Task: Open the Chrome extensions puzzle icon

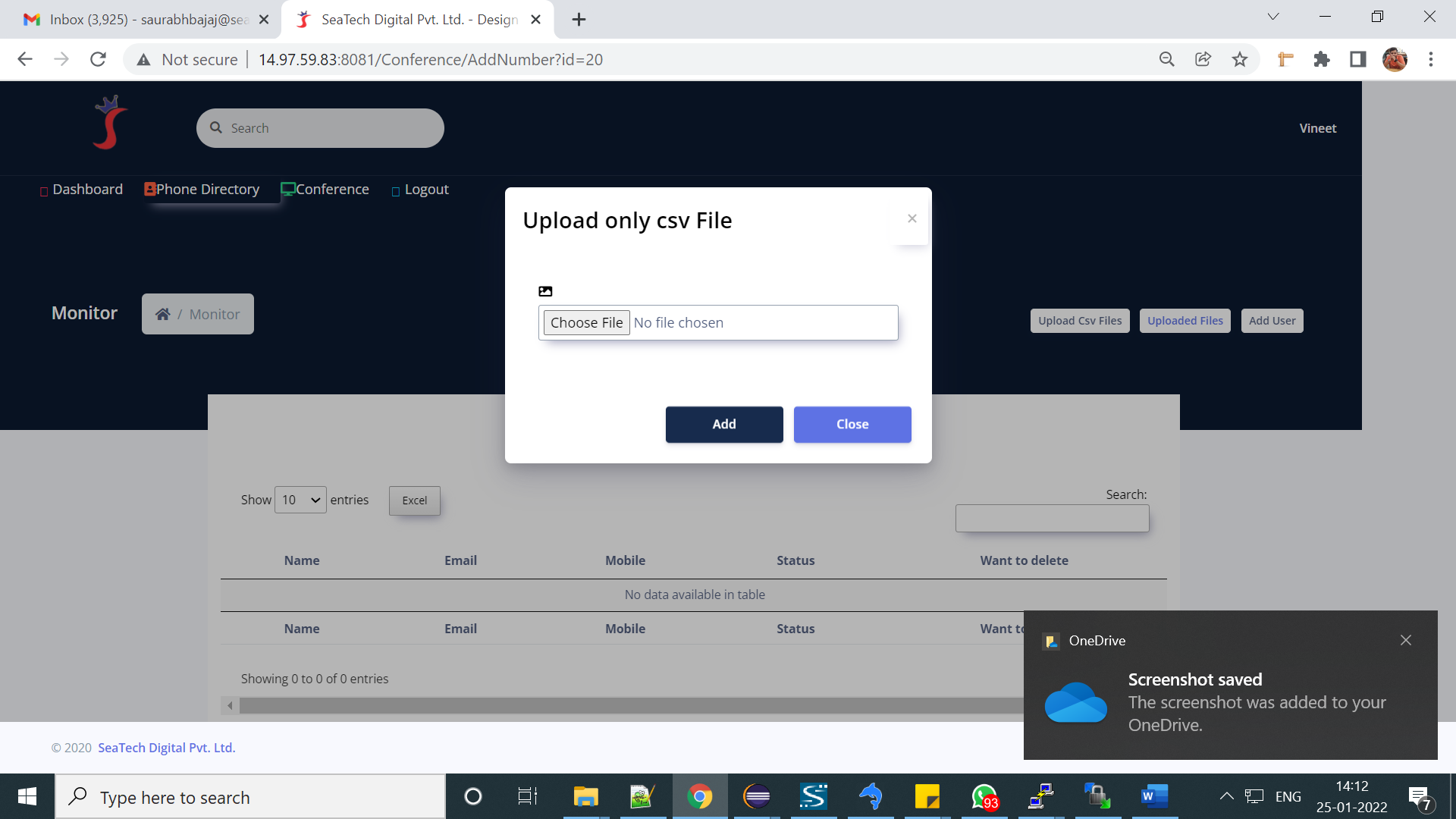Action: click(1321, 59)
